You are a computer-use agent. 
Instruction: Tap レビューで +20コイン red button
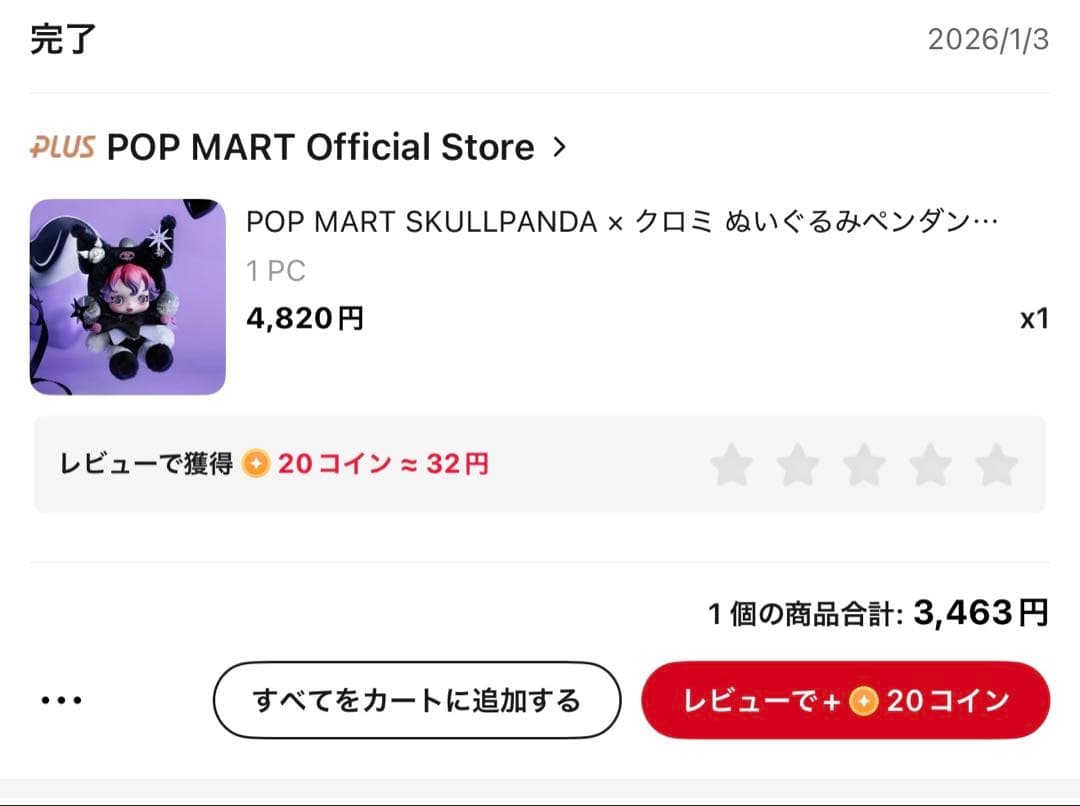tap(847, 700)
